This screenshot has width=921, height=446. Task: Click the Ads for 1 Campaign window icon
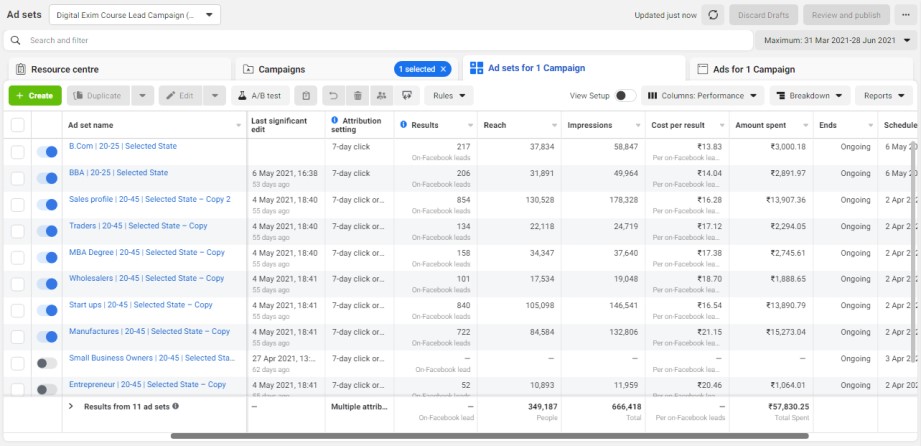[x=702, y=69]
